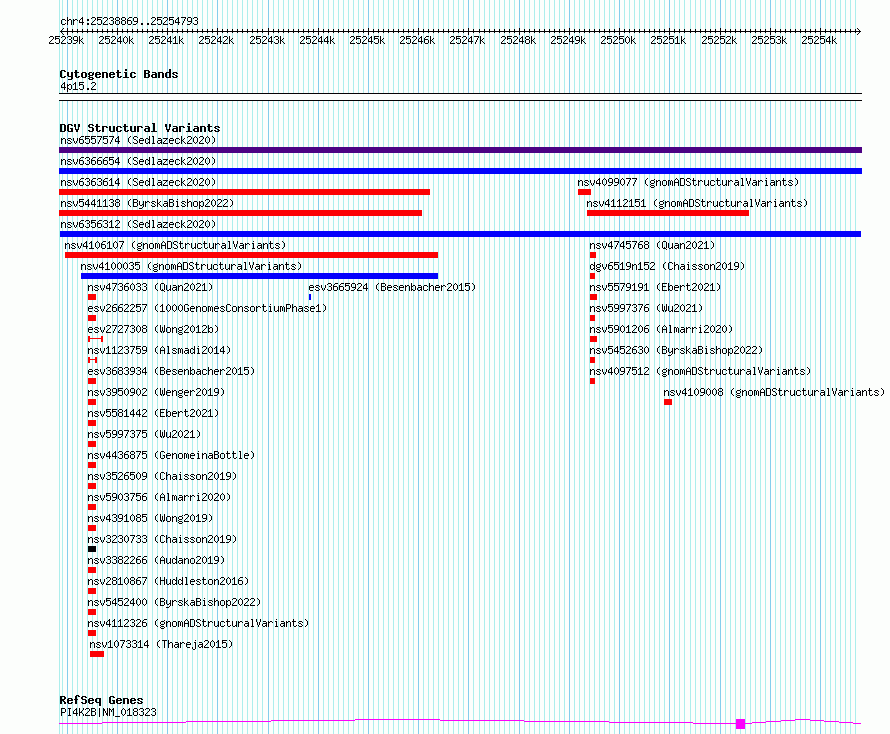Select the red bar under nsv6363614
Screen dimensions: 890x734
(245, 192)
